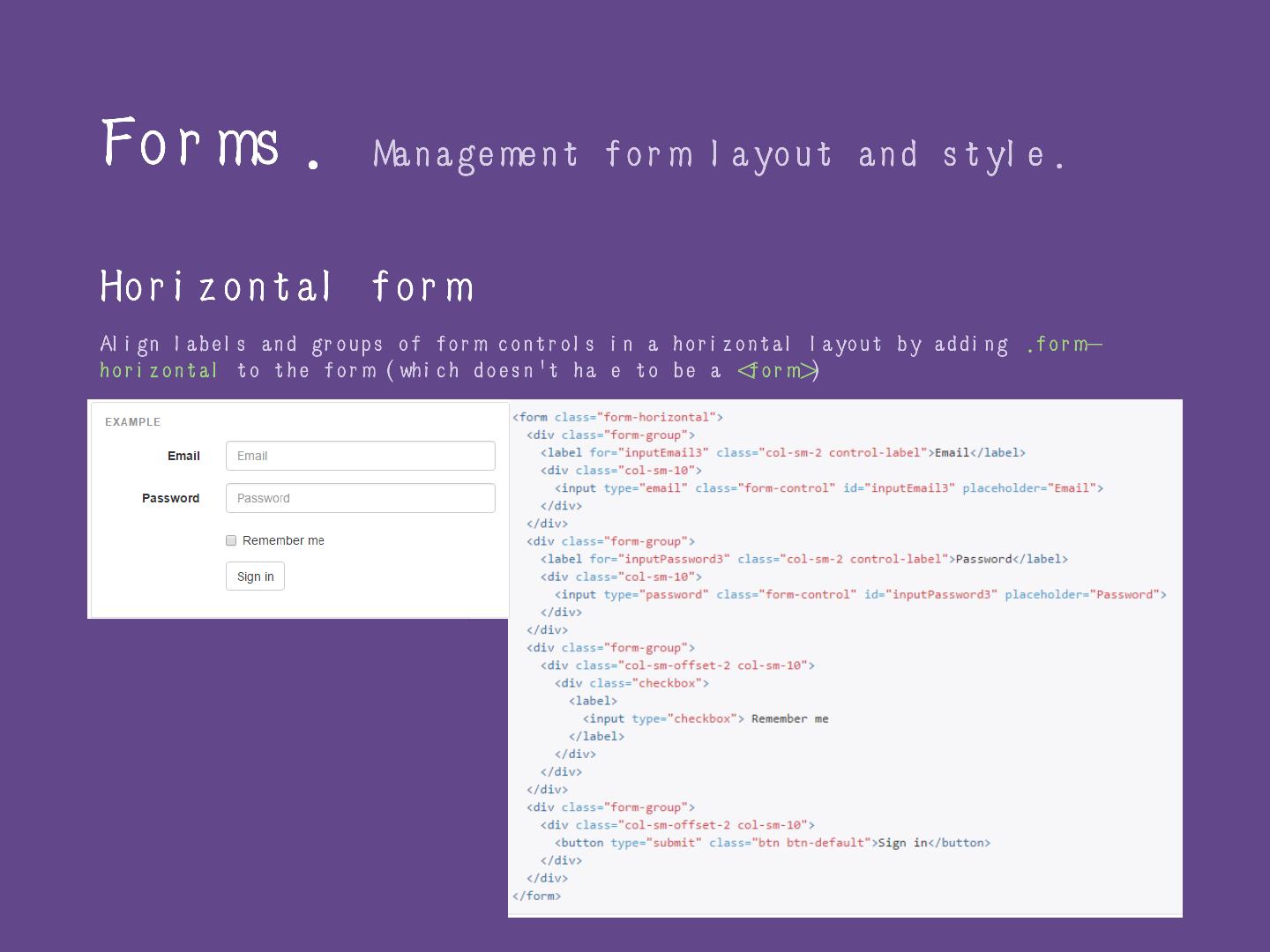1270x952 pixels.
Task: Click the form class="form-horizontal" code line
Action: (617, 417)
